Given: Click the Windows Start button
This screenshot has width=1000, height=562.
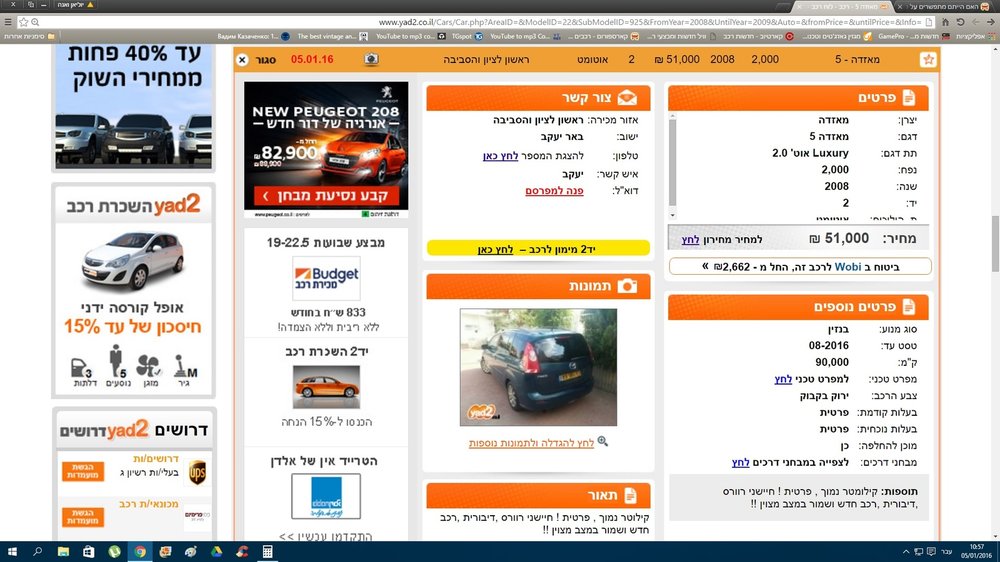Looking at the screenshot, I should (12, 552).
